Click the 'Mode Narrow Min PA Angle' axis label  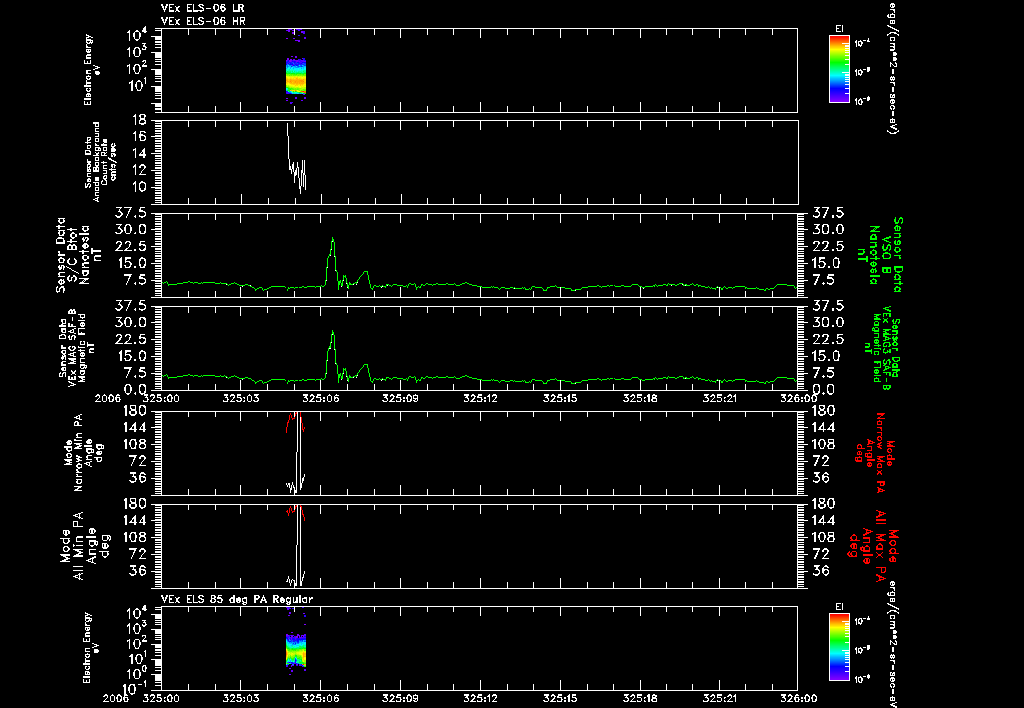coord(84,452)
